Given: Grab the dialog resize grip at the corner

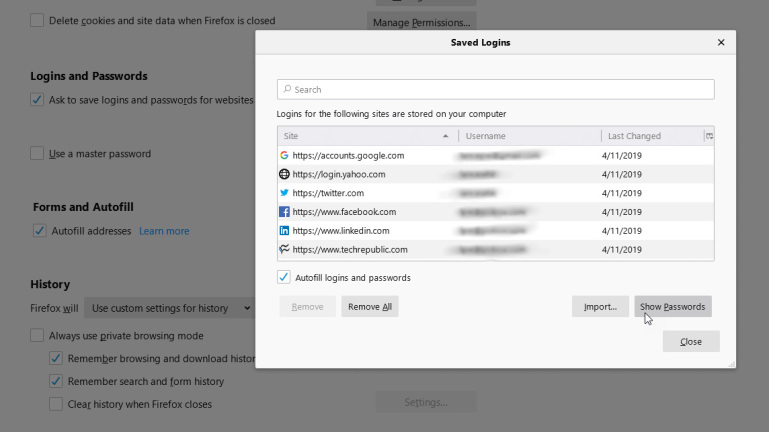Looking at the screenshot, I should (x=731, y=364).
